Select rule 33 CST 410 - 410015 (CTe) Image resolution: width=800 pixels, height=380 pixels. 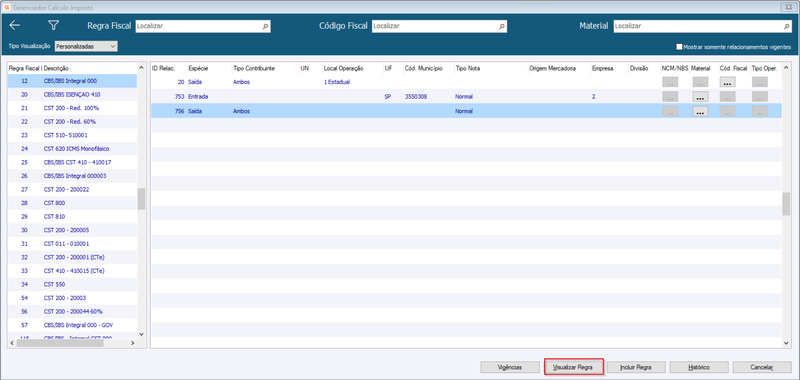point(72,271)
